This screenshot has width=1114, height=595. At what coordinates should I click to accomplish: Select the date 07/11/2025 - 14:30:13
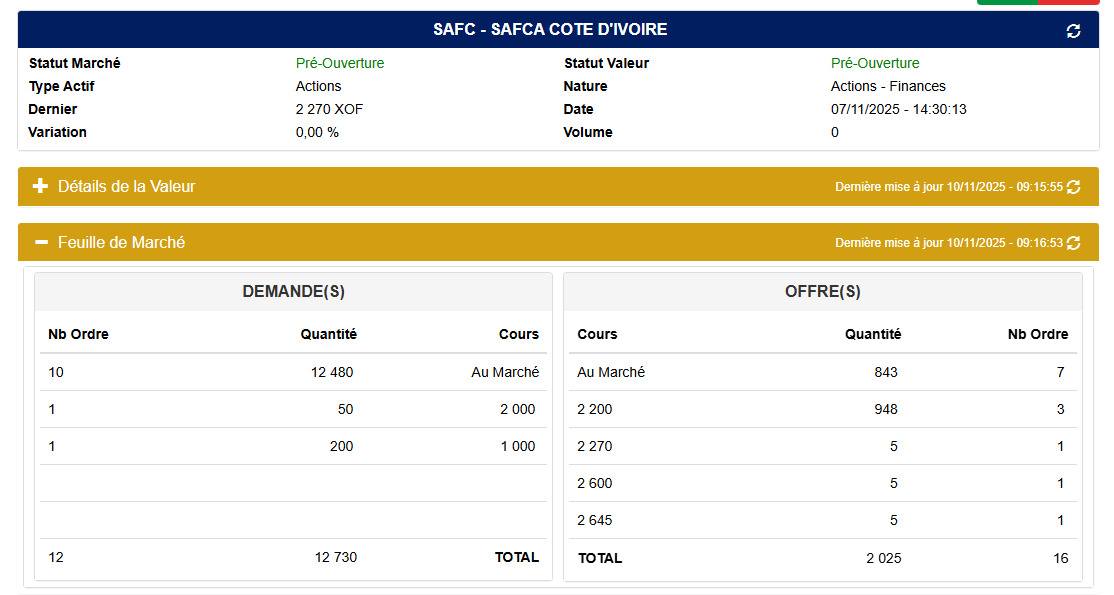(x=898, y=109)
